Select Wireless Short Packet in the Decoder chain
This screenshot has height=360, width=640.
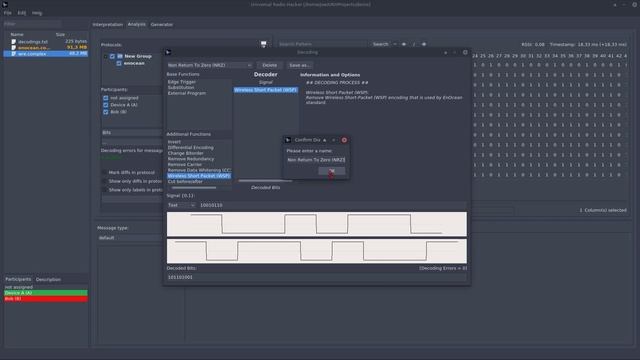266,90
